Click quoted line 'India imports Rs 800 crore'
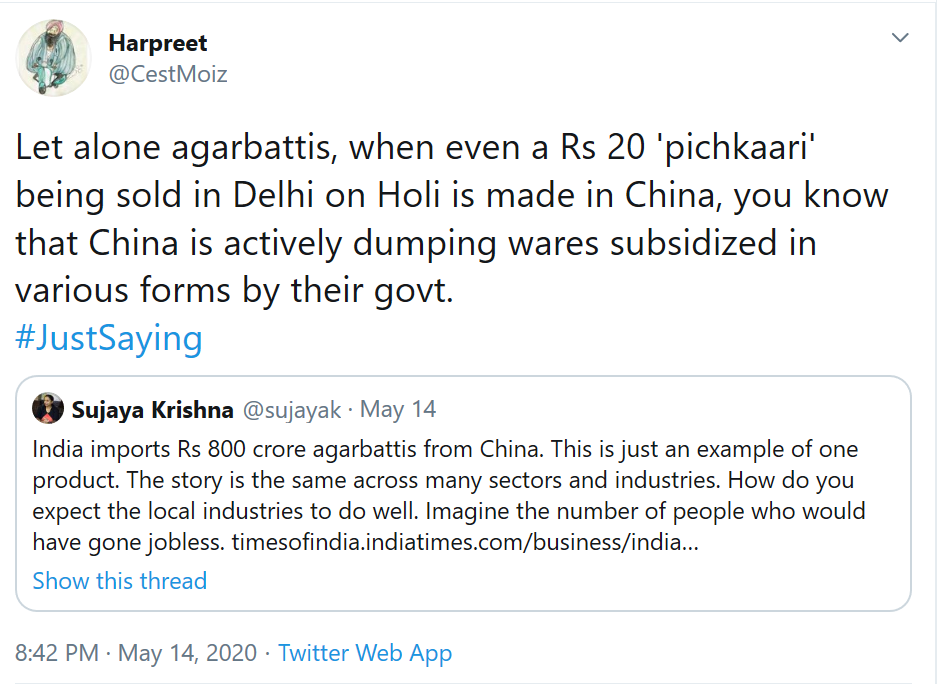Viewport: 941px width, 684px height. pyautogui.click(x=445, y=449)
